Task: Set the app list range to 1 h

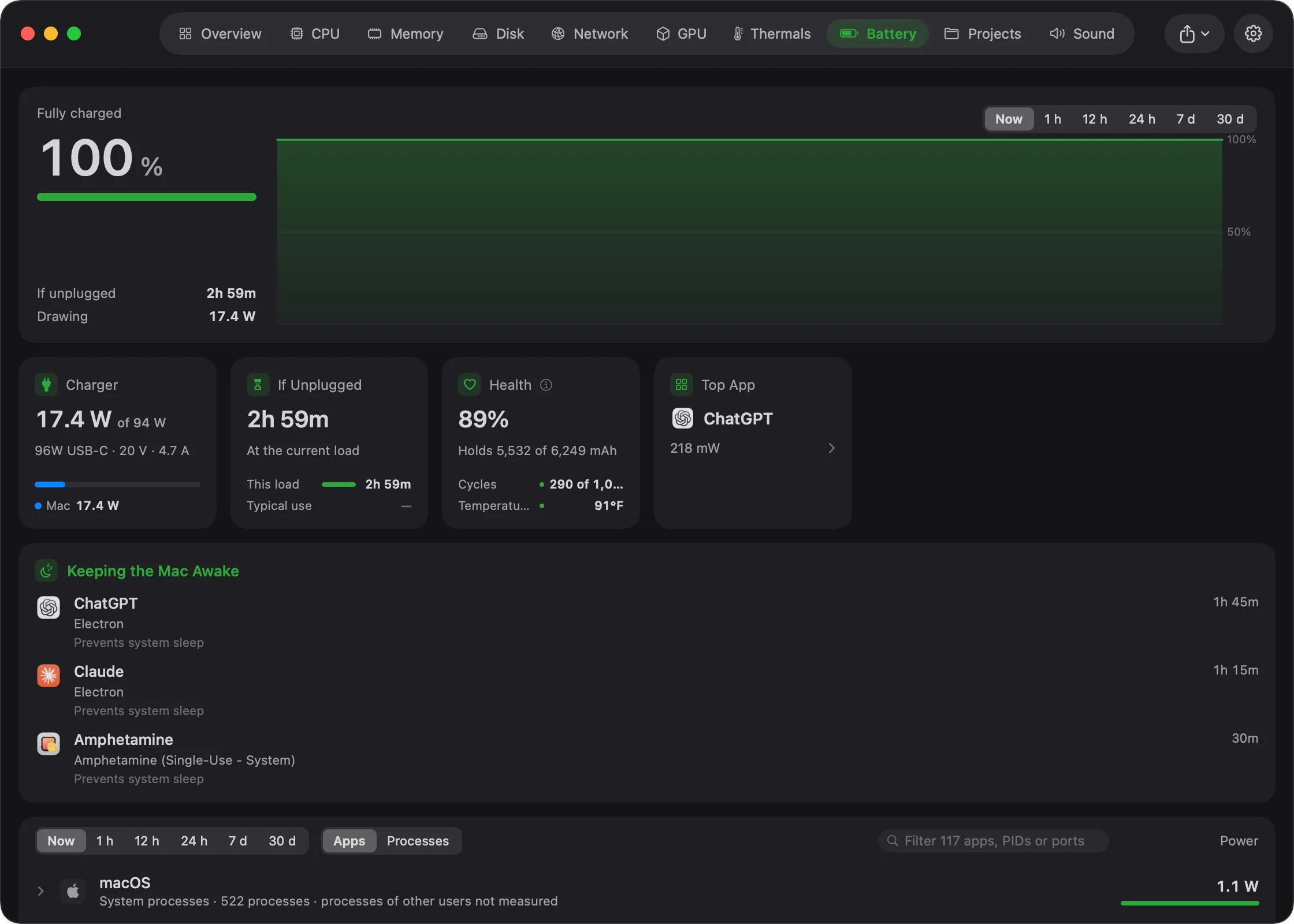Action: pos(105,841)
